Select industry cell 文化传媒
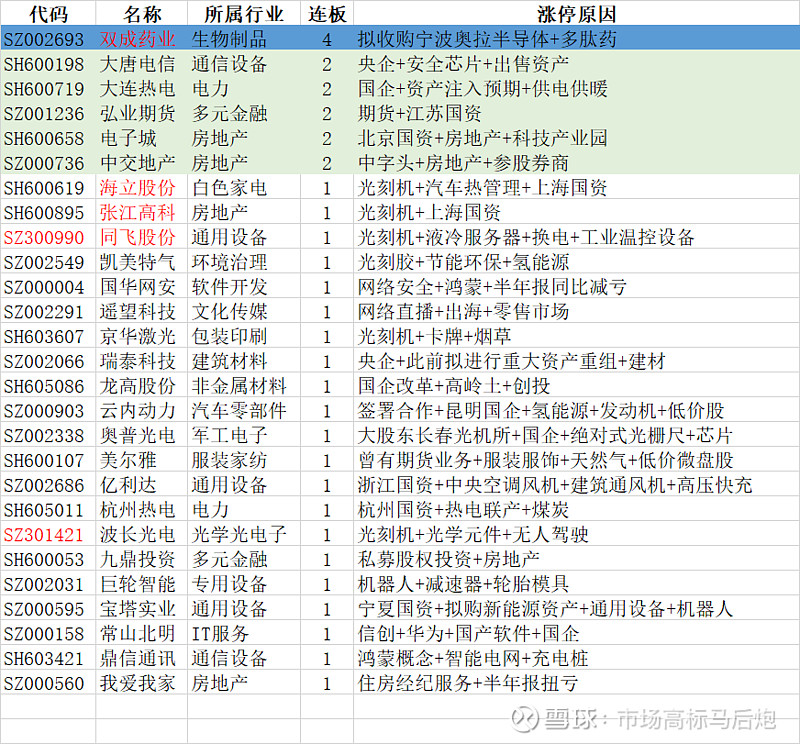Image resolution: width=800 pixels, height=744 pixels. point(229,312)
